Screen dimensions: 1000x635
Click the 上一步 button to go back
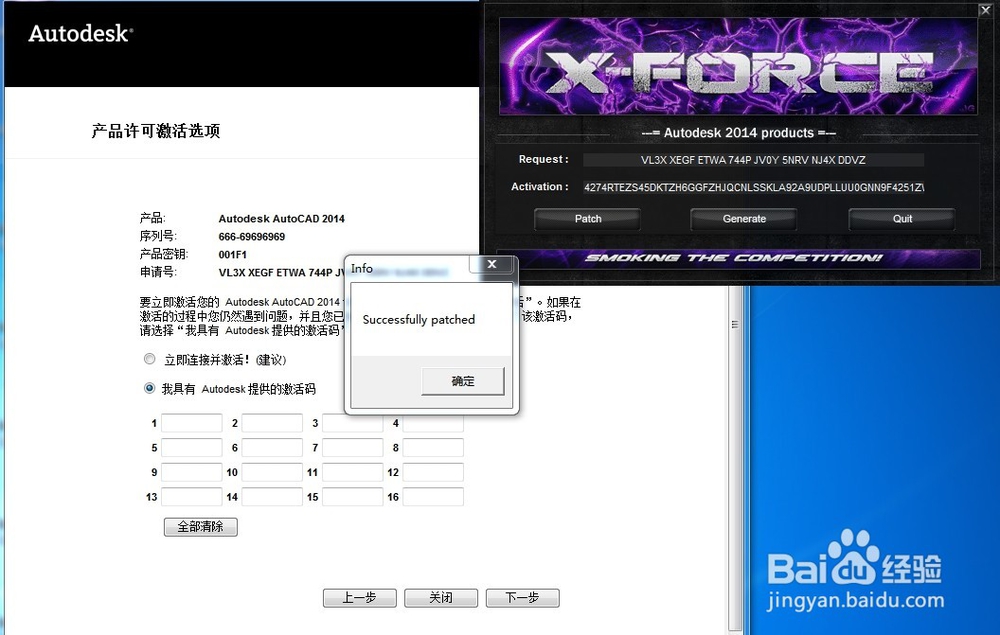(359, 597)
